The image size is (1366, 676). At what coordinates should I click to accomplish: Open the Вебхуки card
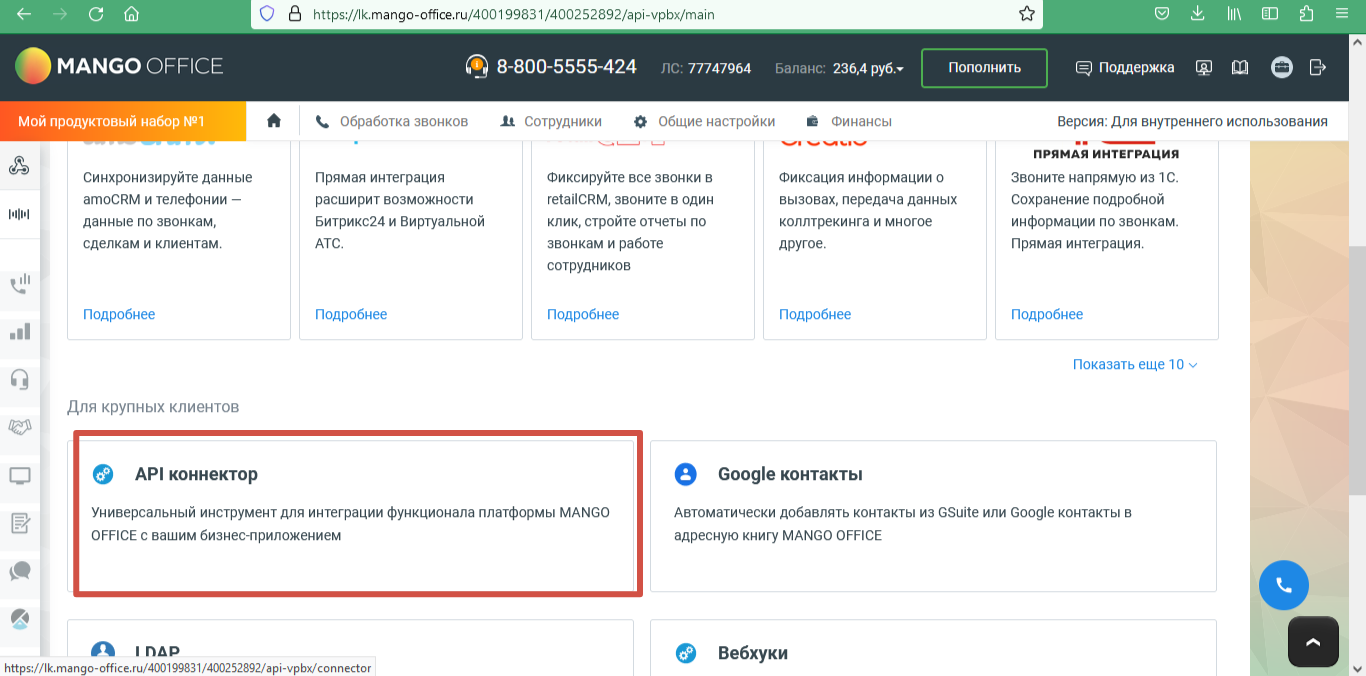point(933,648)
